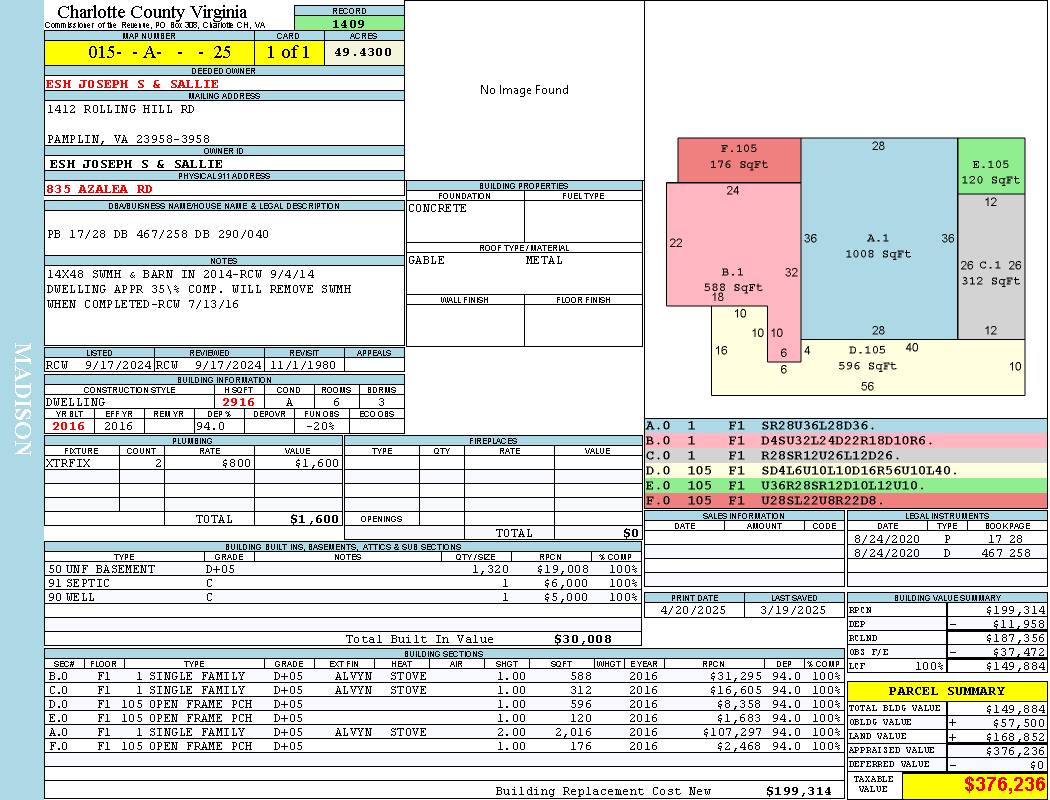1050x800 pixels.
Task: Click the 50 UNF BASEMENT built-in row
Action: coord(342,569)
